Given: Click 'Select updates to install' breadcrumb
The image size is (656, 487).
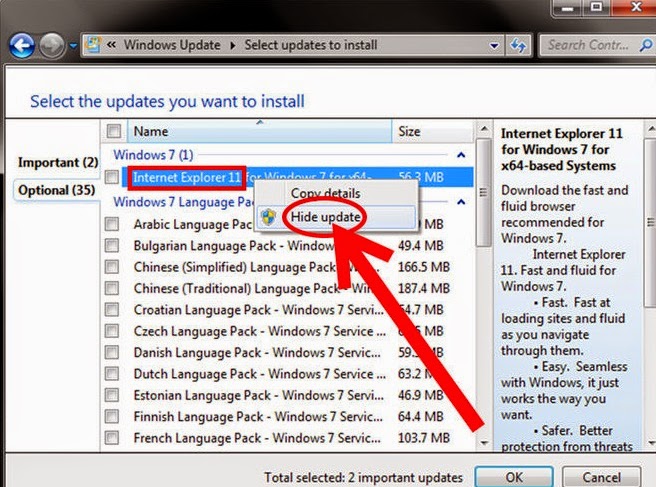Looking at the screenshot, I should point(311,45).
